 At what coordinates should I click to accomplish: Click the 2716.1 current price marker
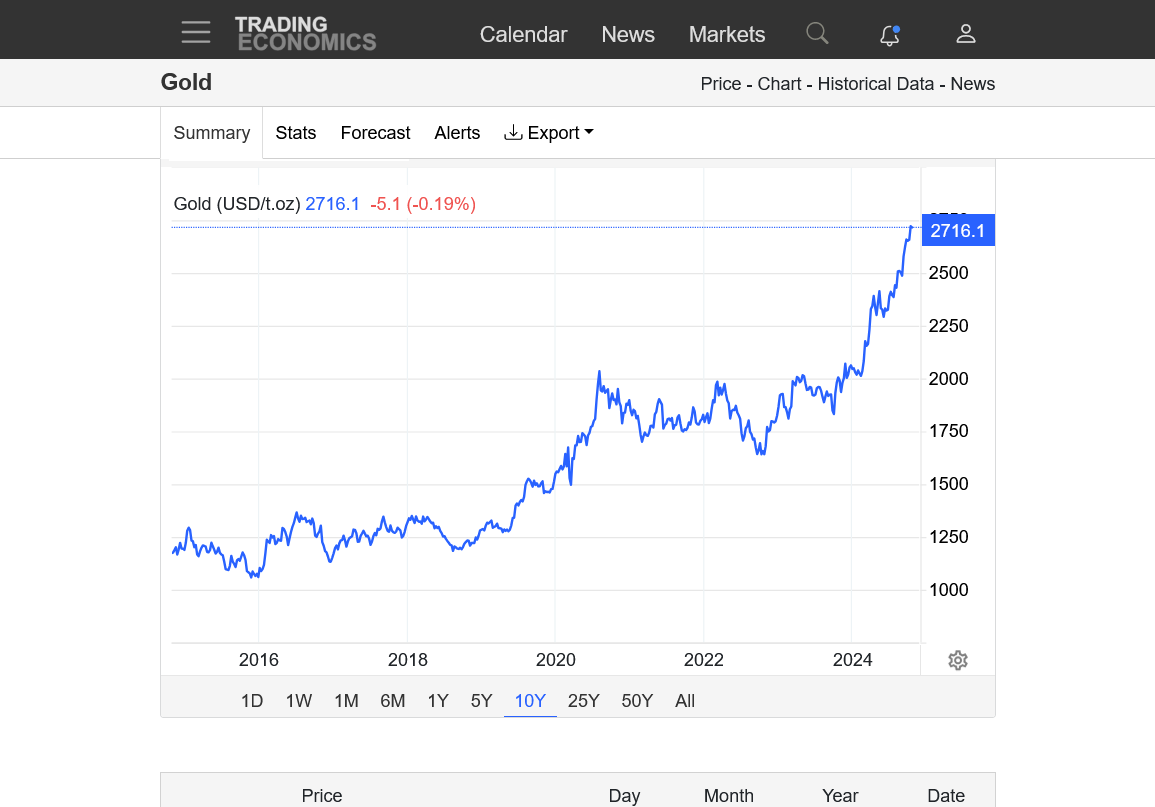tap(957, 231)
